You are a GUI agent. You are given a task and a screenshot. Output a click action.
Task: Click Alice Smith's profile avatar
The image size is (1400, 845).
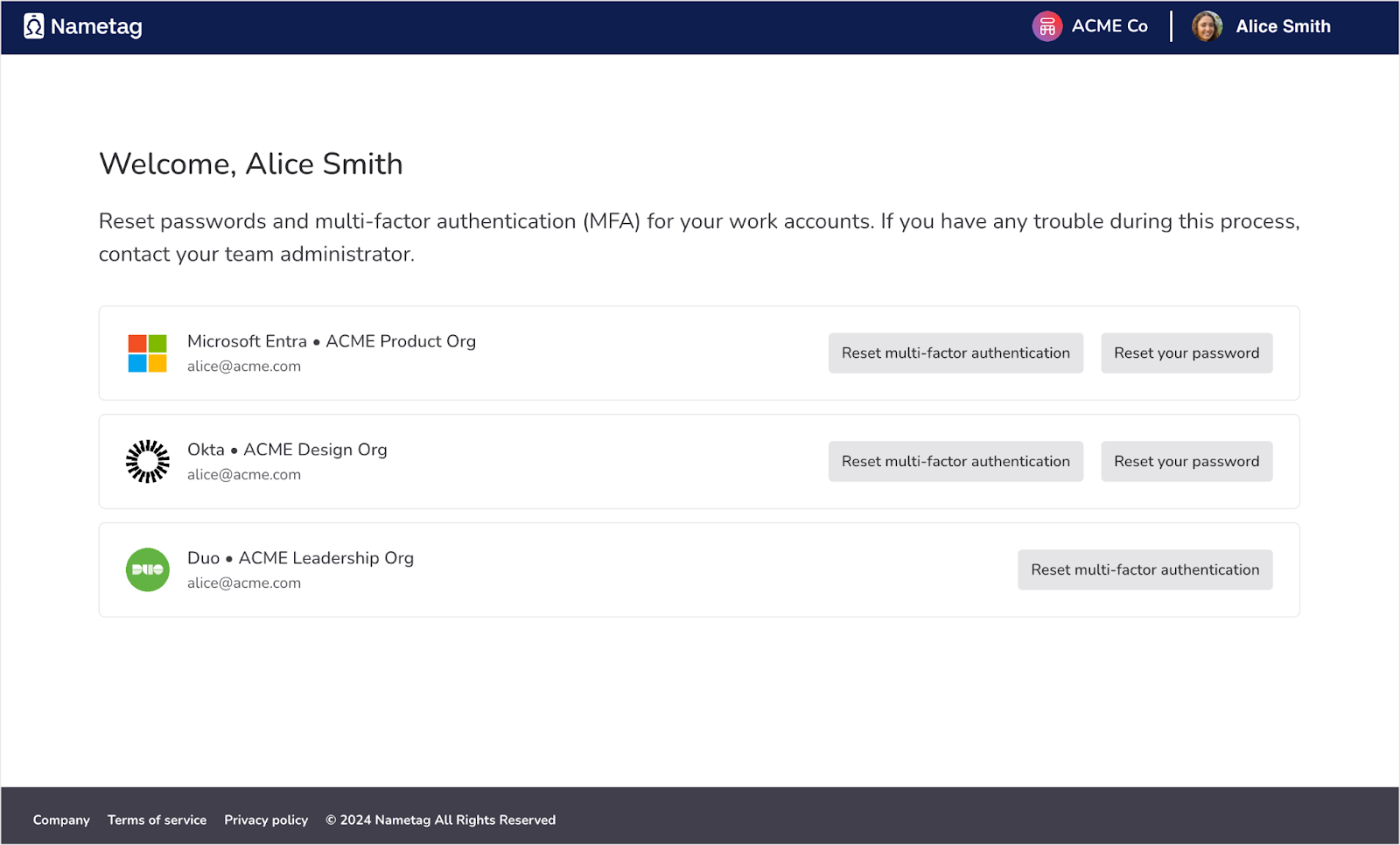[x=1207, y=26]
